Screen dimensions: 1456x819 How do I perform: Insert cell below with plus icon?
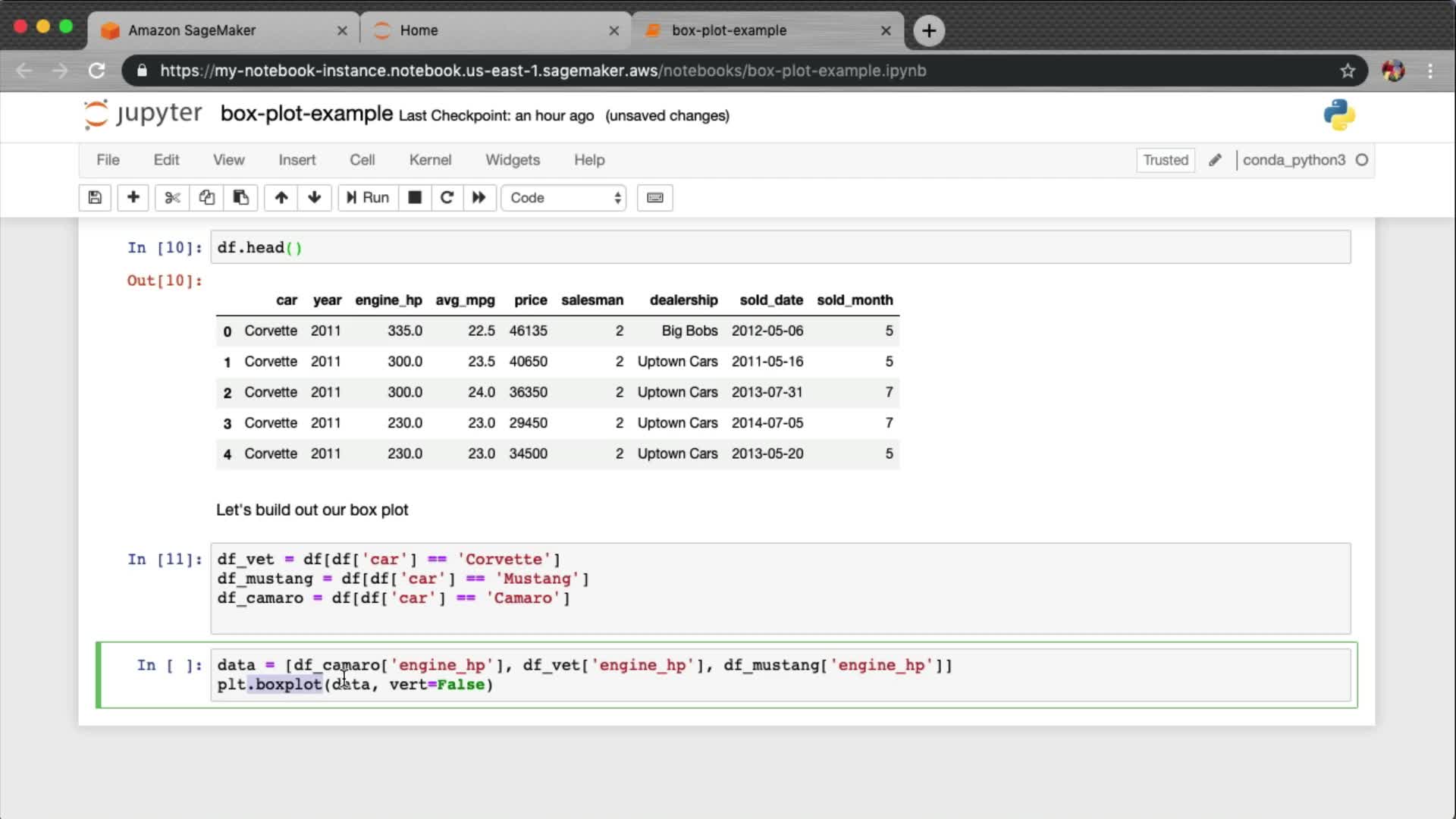coord(133,198)
